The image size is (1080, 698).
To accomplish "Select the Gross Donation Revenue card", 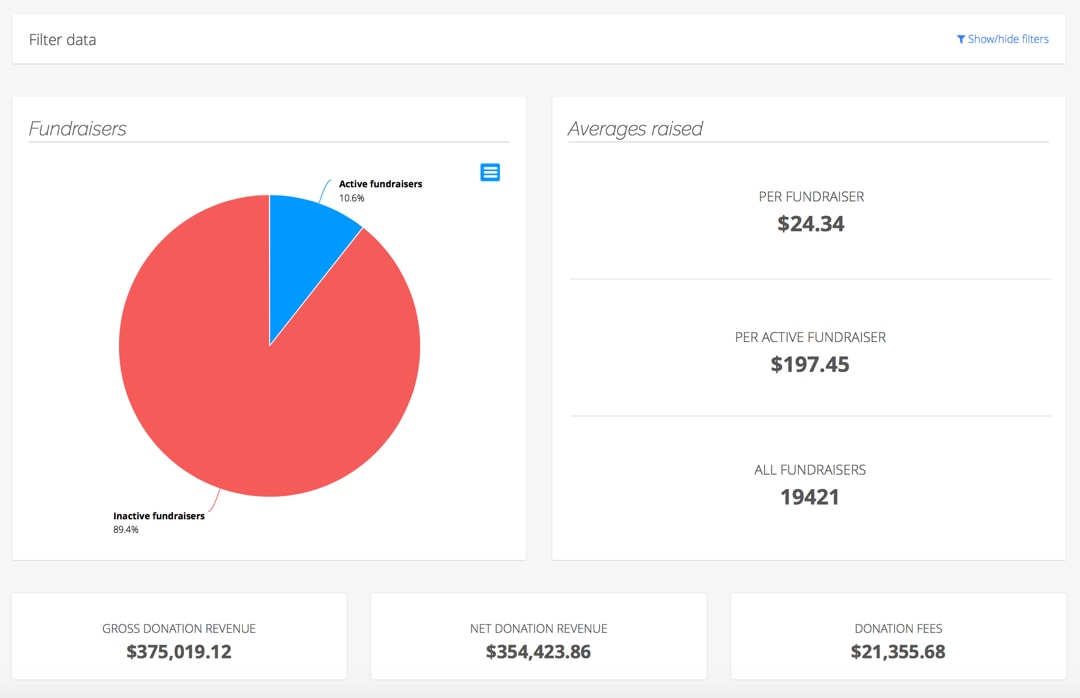I will pyautogui.click(x=179, y=636).
